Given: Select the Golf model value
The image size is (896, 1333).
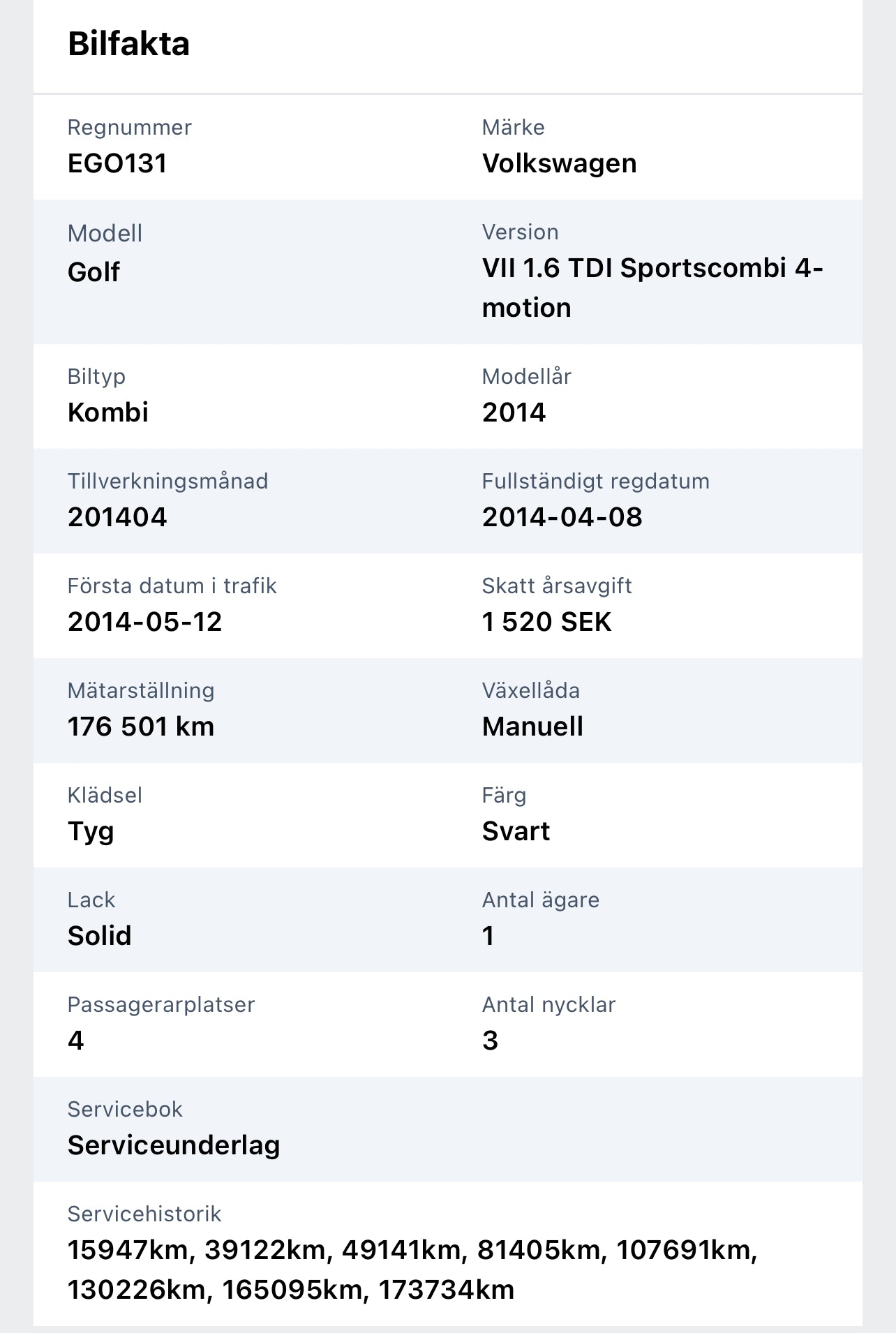Looking at the screenshot, I should (94, 271).
